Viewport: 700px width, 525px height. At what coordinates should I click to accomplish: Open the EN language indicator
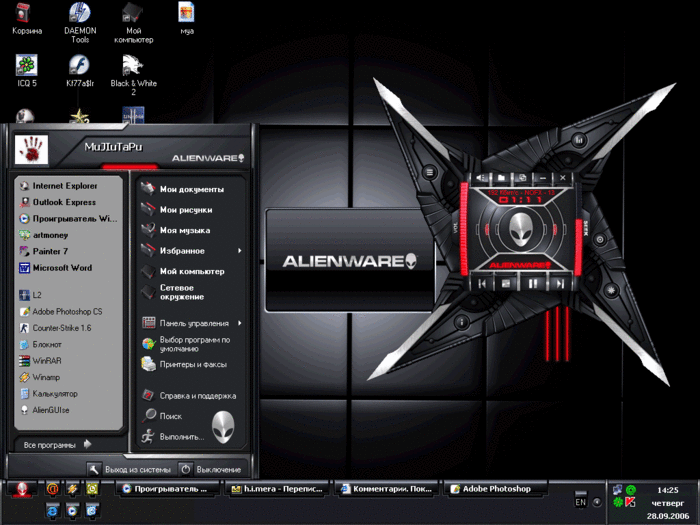(580, 502)
